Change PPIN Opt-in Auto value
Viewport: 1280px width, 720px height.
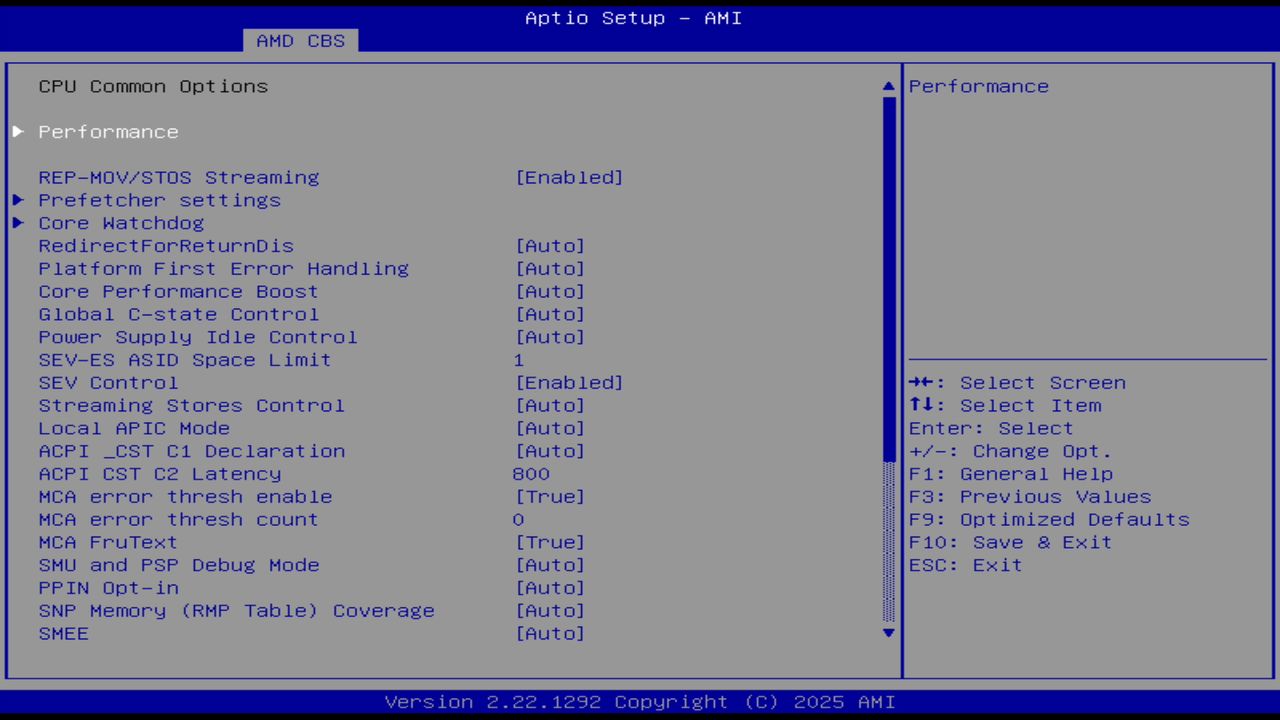tap(550, 588)
